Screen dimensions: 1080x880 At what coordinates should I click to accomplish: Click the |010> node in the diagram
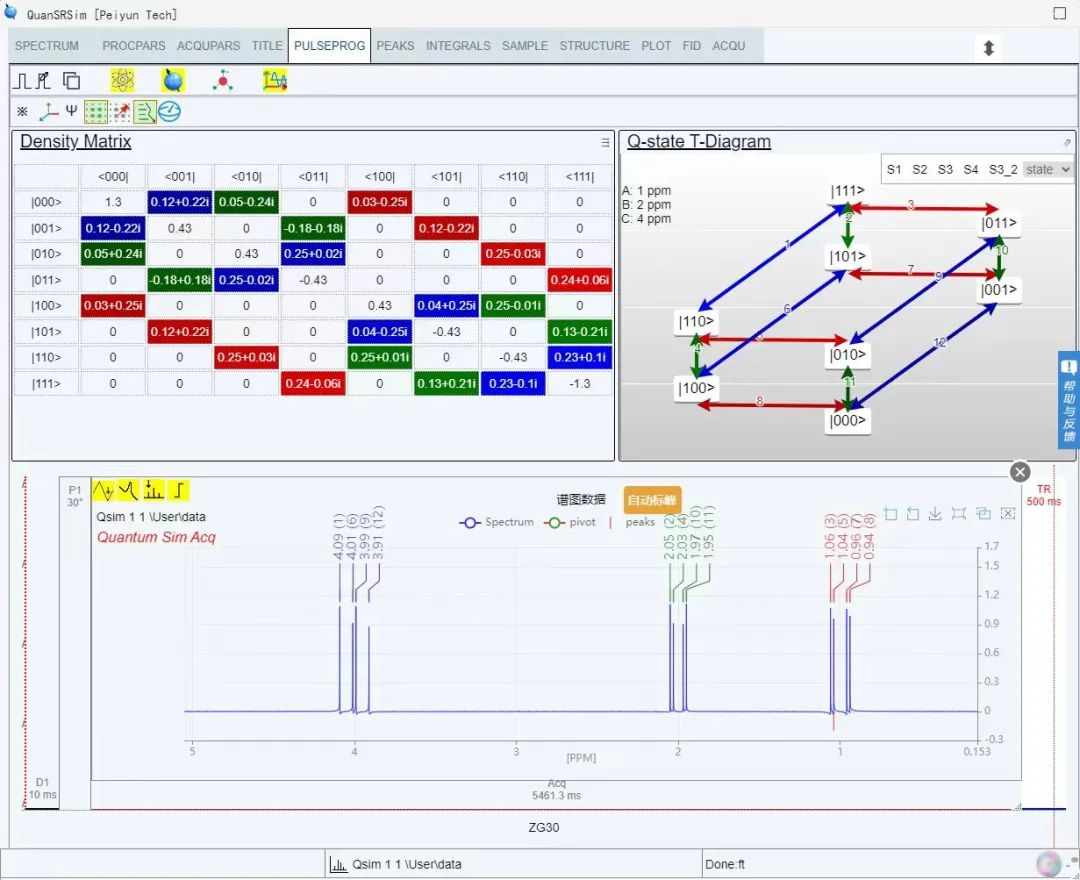[847, 355]
